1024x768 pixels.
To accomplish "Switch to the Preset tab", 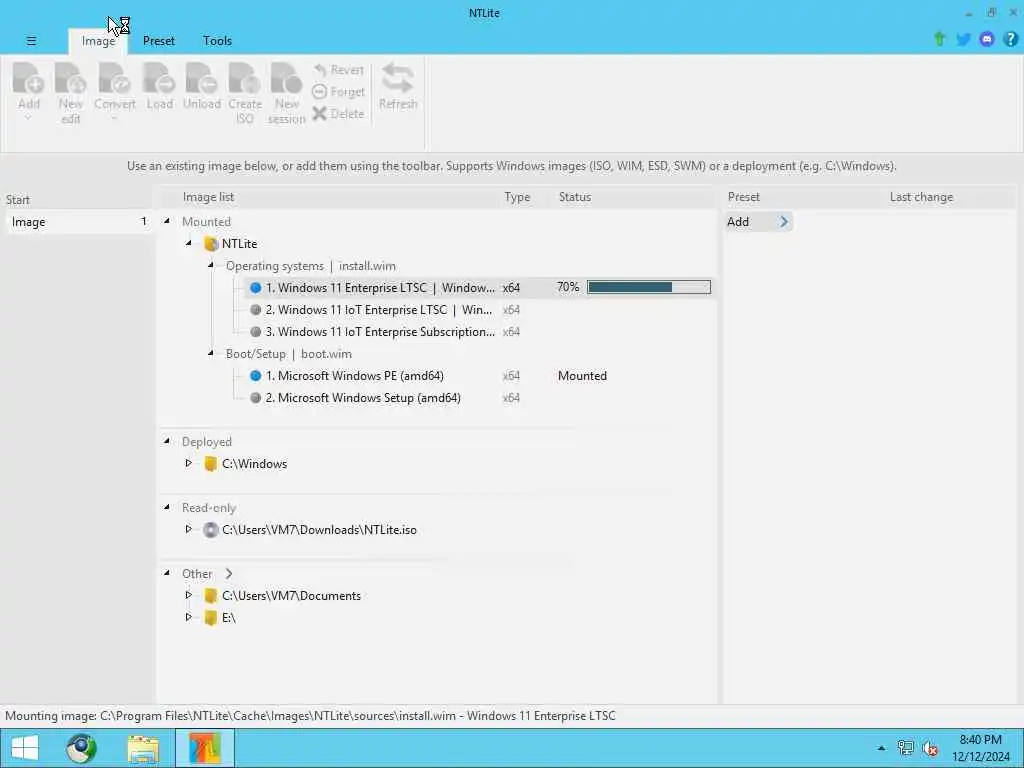I will pos(159,41).
